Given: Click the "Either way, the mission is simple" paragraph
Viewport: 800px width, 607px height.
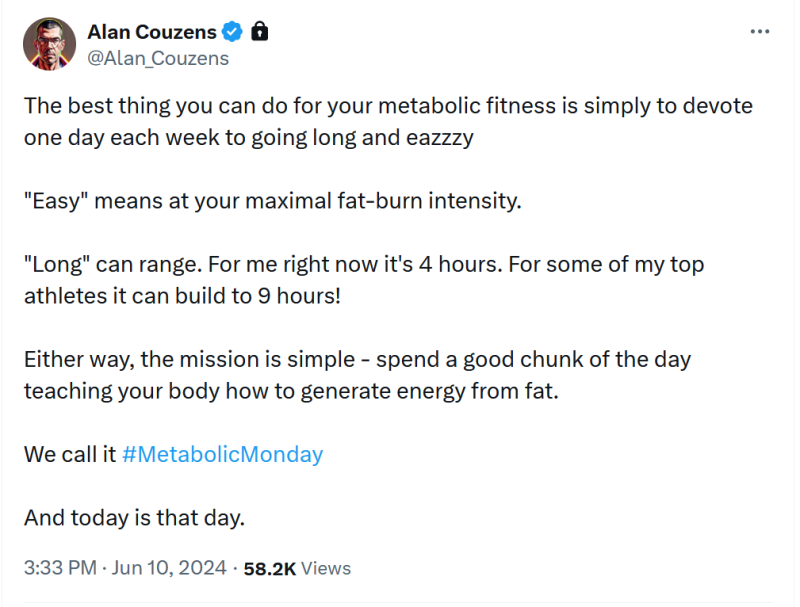Looking at the screenshot, I should coord(357,375).
